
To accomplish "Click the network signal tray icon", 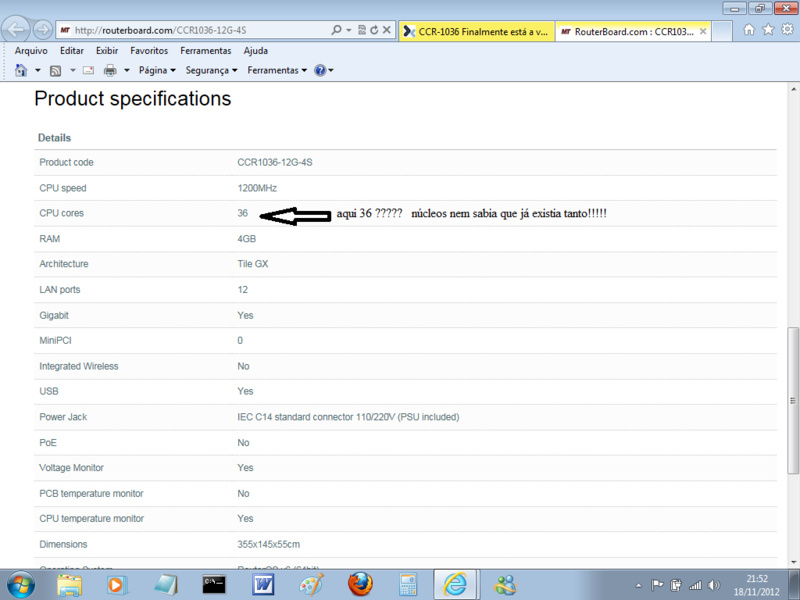I will (x=695, y=585).
